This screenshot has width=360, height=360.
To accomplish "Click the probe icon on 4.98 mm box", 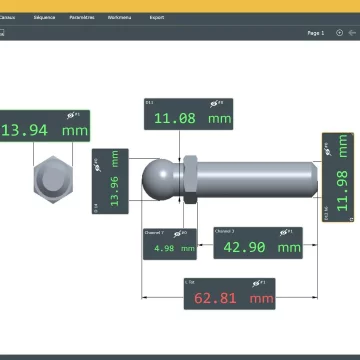I will click(177, 234).
